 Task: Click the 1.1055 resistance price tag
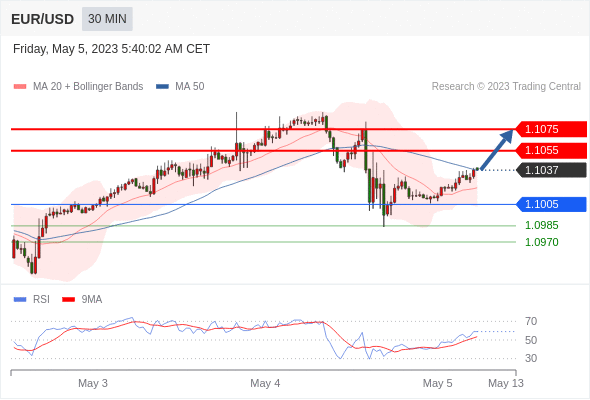(x=551, y=151)
